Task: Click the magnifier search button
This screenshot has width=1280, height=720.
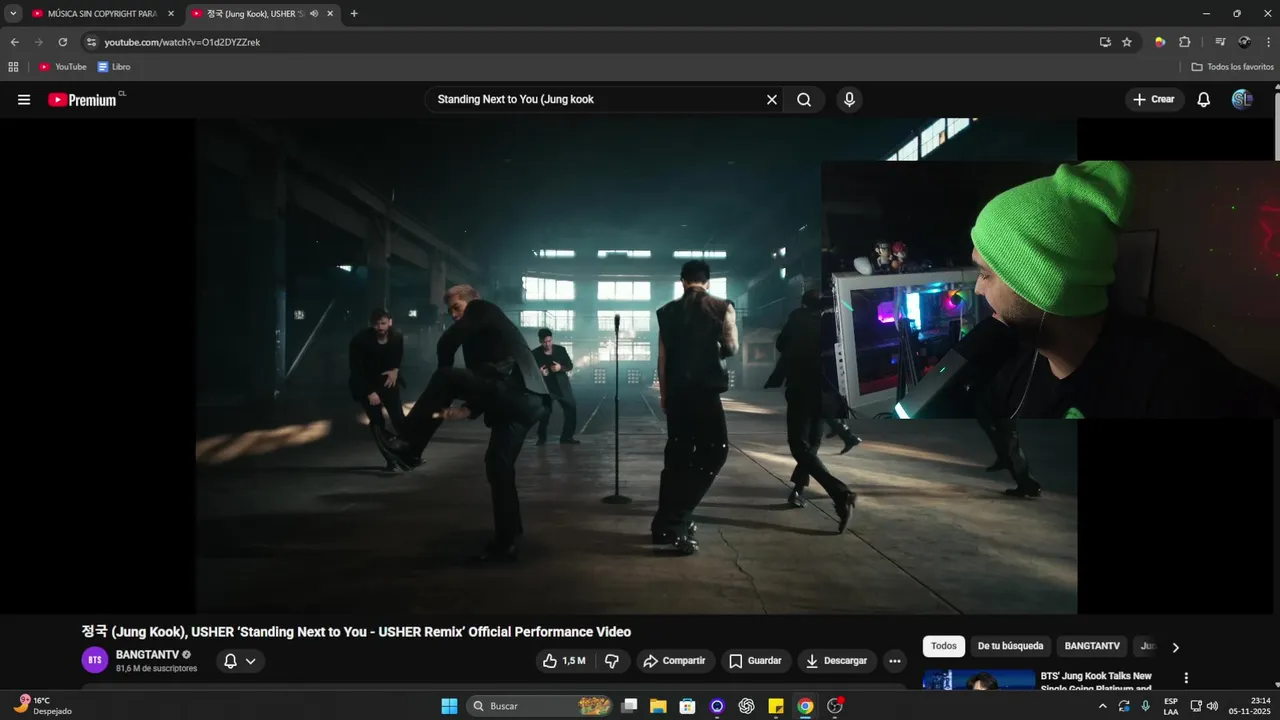Action: 804,100
